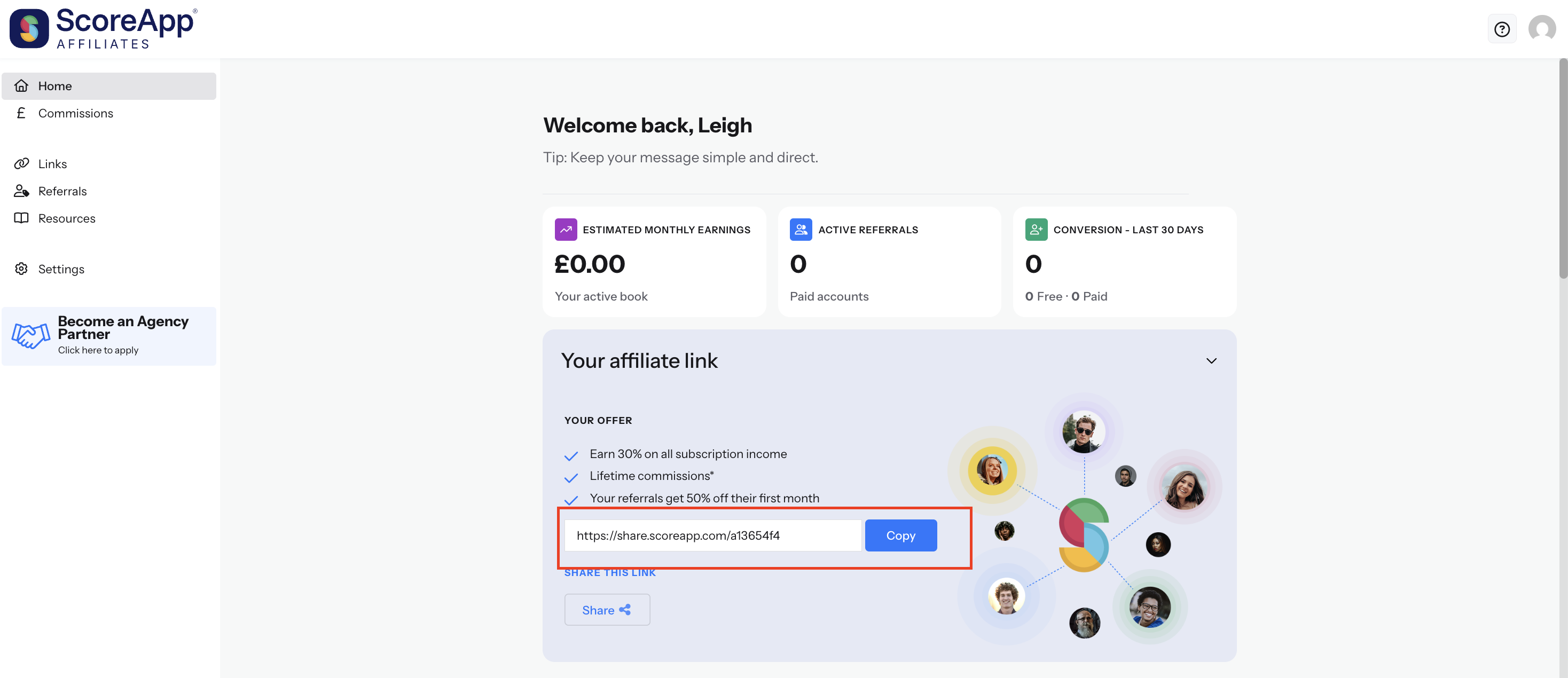The image size is (1568, 678).
Task: Click the Active Referrals people icon
Action: click(801, 230)
